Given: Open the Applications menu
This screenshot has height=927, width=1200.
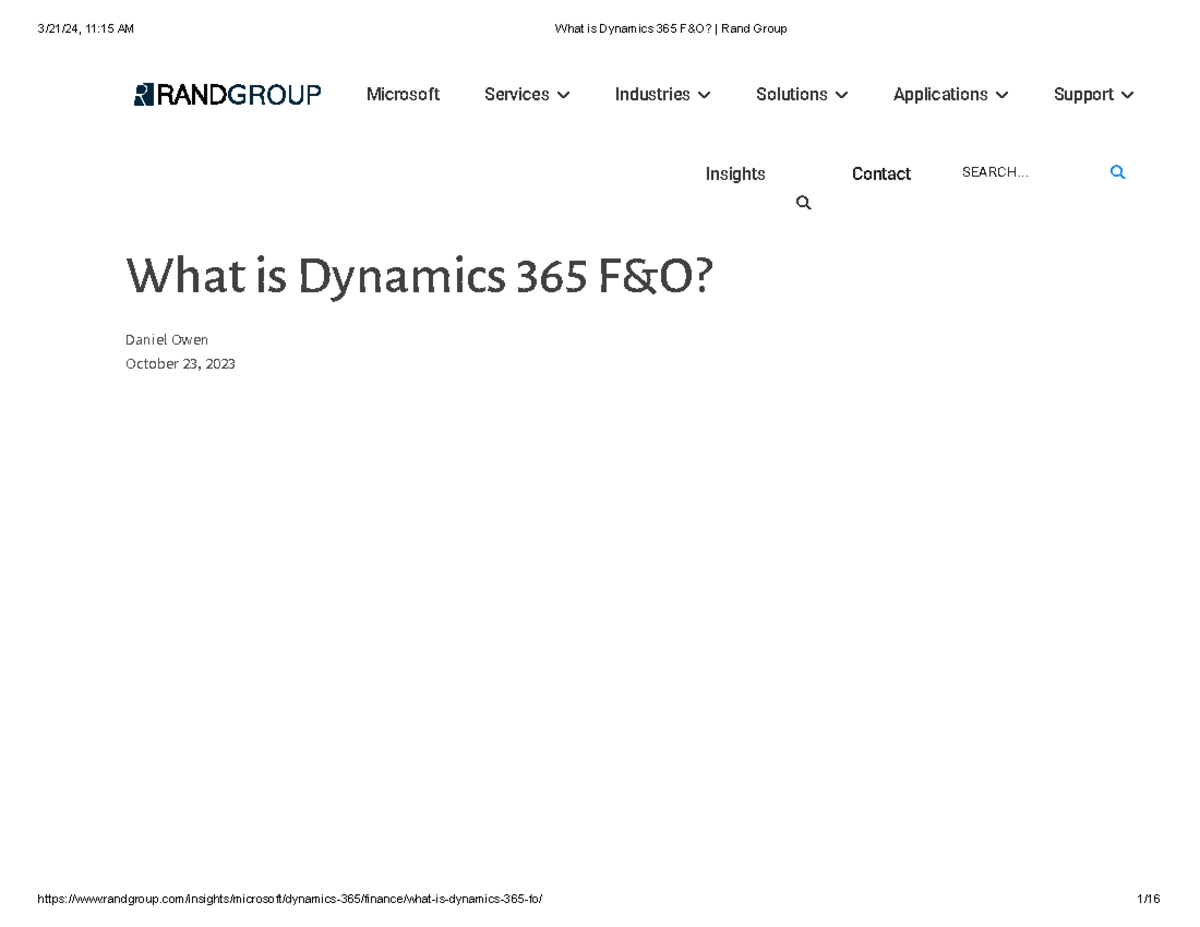Looking at the screenshot, I should click(x=940, y=94).
